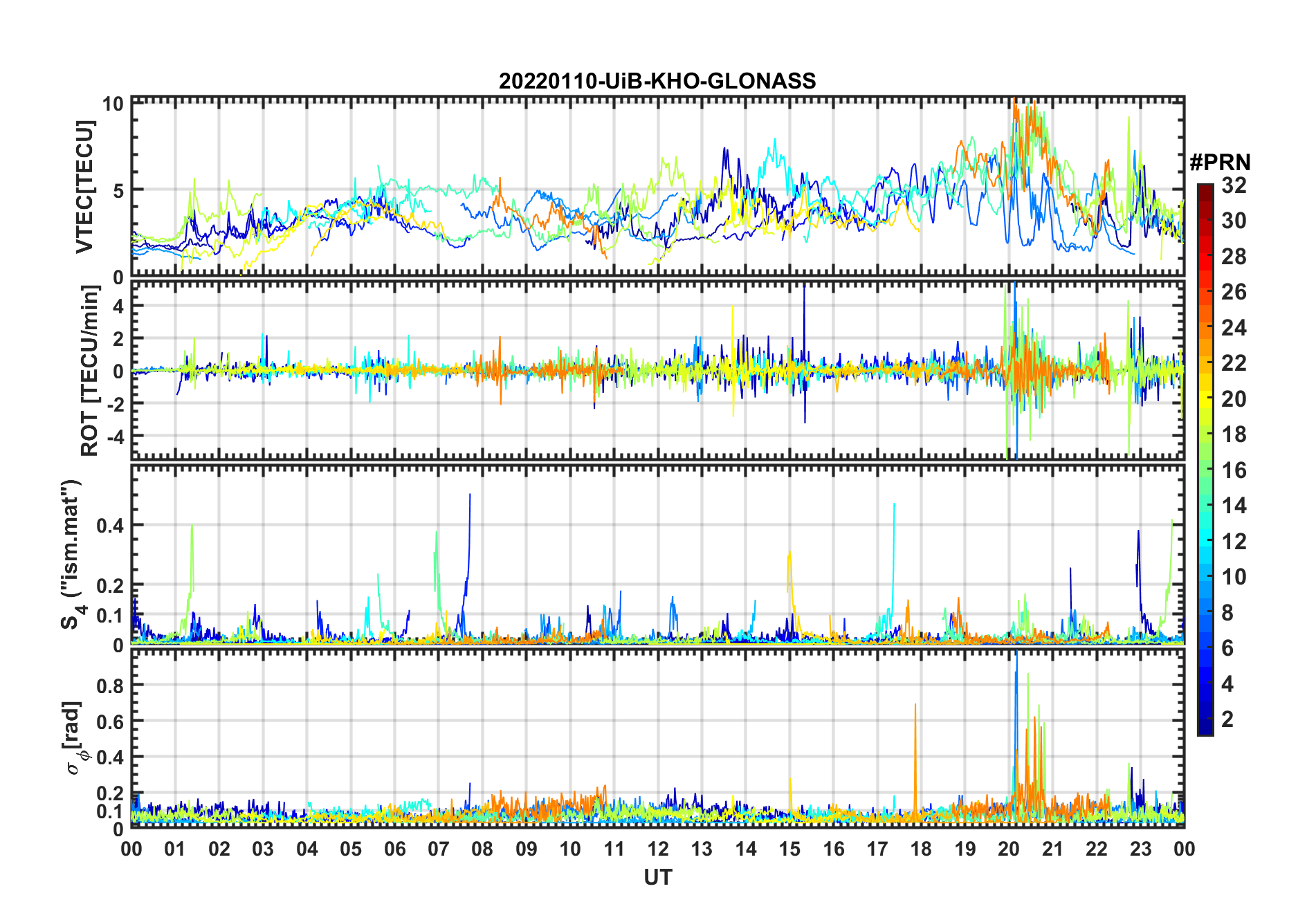1316x920 pixels.
Task: Click x-axis tick label 03
Action: pos(263,849)
